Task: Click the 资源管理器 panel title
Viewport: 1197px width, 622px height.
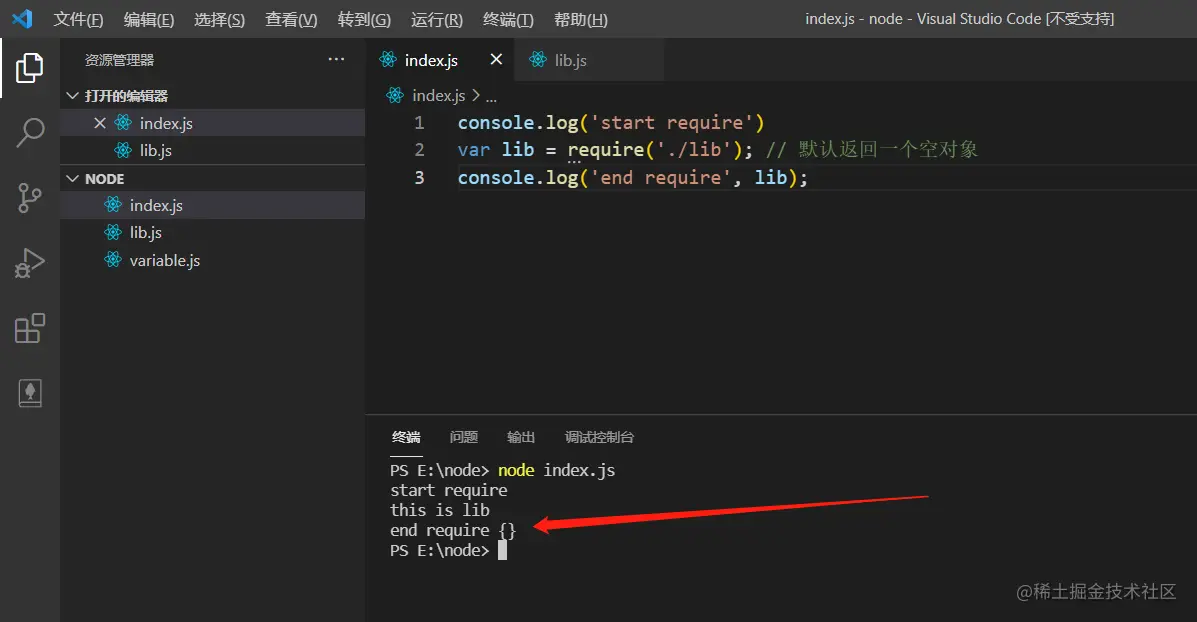Action: click(119, 60)
